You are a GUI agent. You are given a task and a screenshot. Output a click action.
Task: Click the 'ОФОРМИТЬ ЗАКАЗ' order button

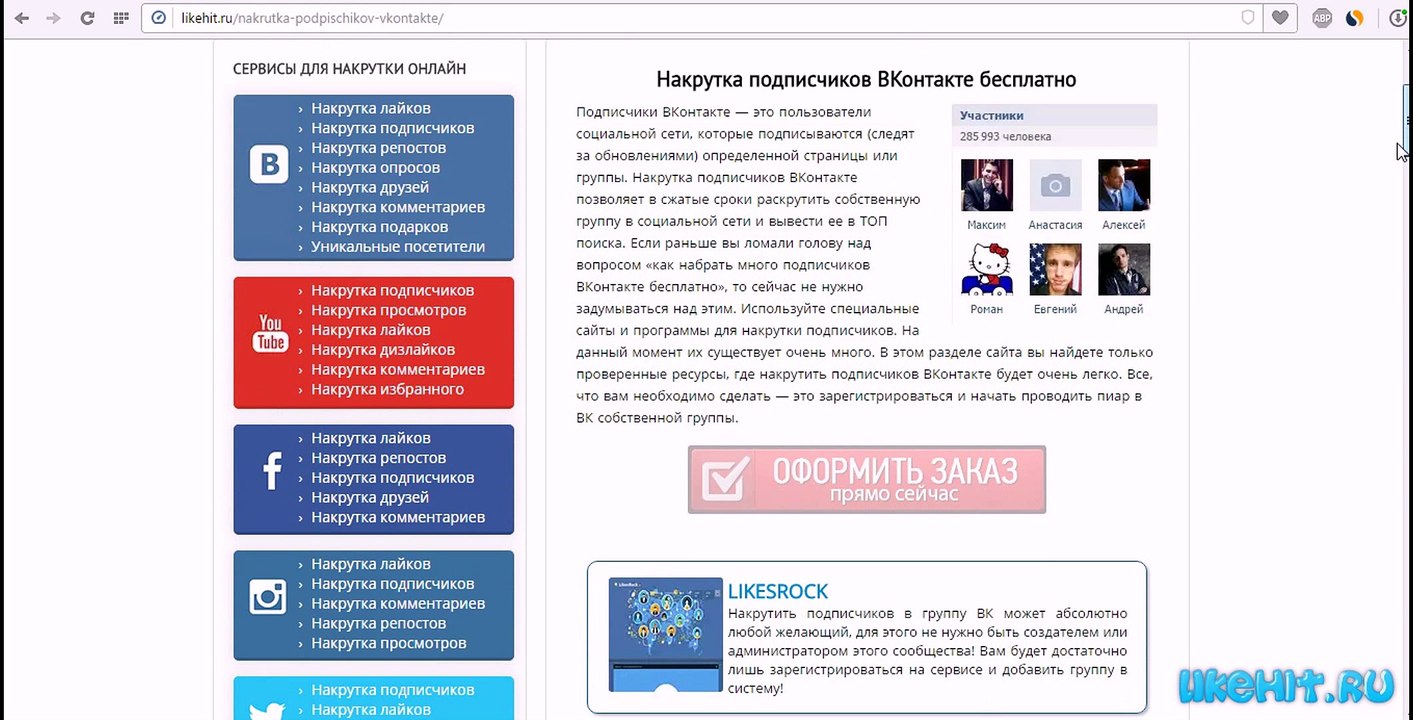coord(867,480)
